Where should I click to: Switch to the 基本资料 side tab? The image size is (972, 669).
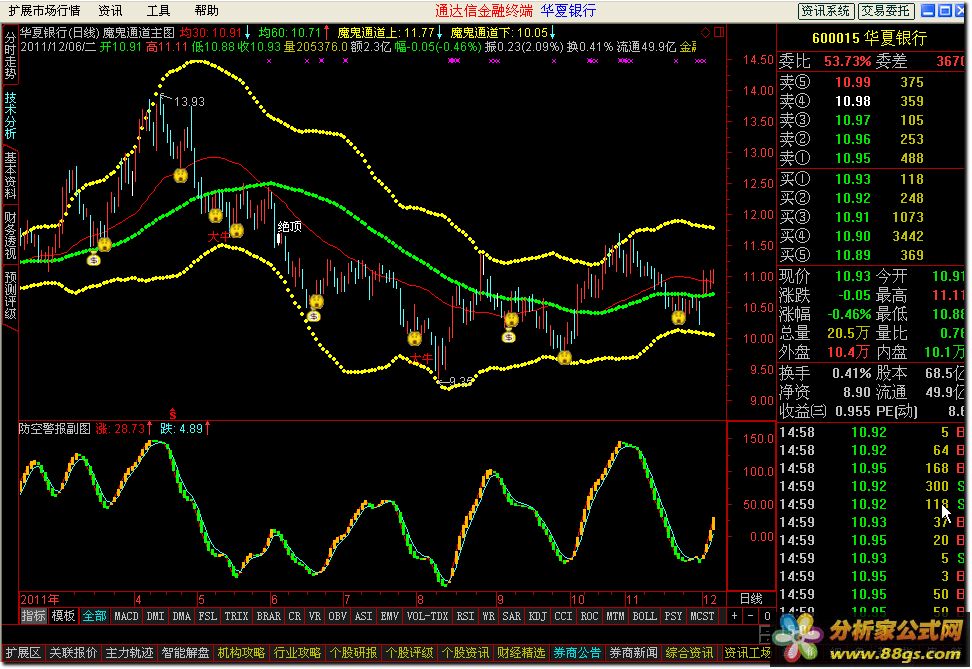[x=10, y=175]
